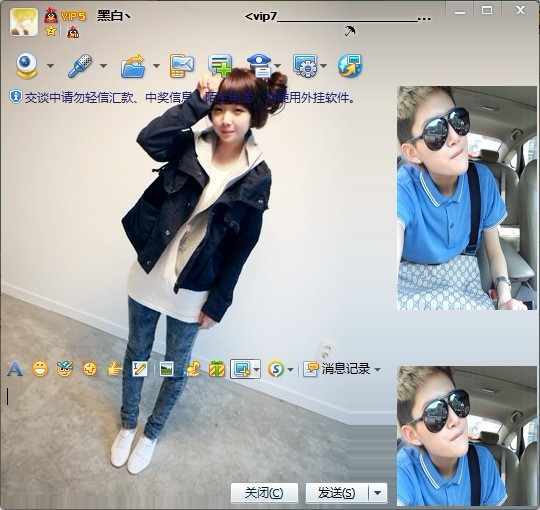Click the 发送(S) send button
The image size is (540, 510).
click(x=337, y=493)
